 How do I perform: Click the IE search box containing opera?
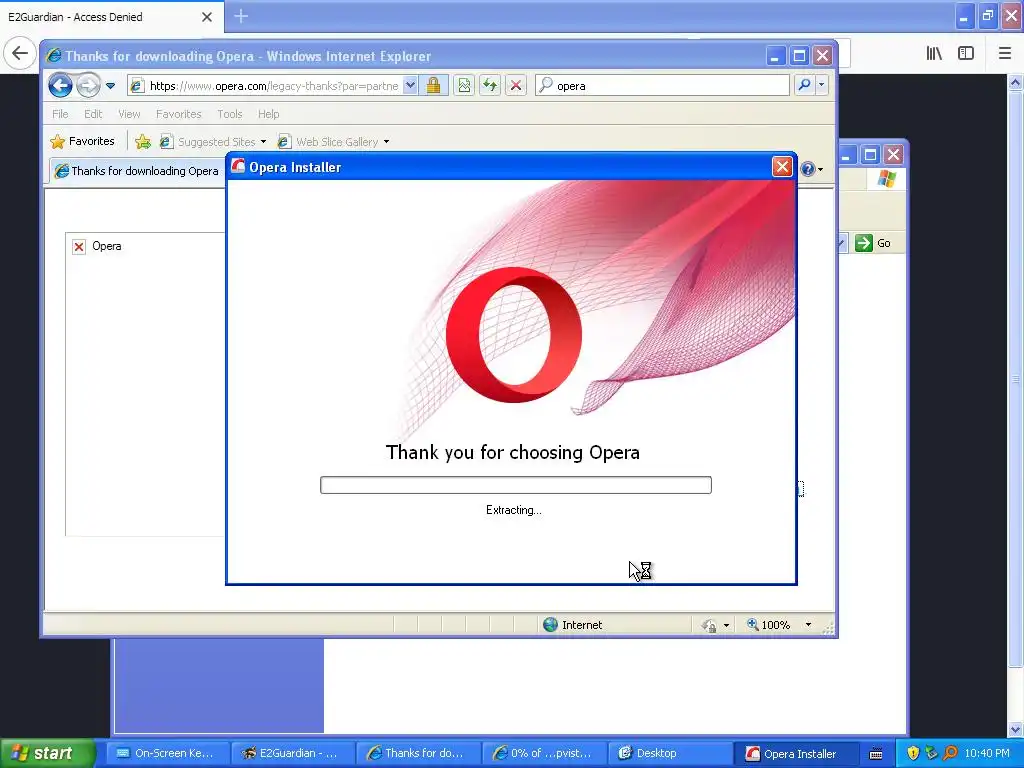coord(662,86)
